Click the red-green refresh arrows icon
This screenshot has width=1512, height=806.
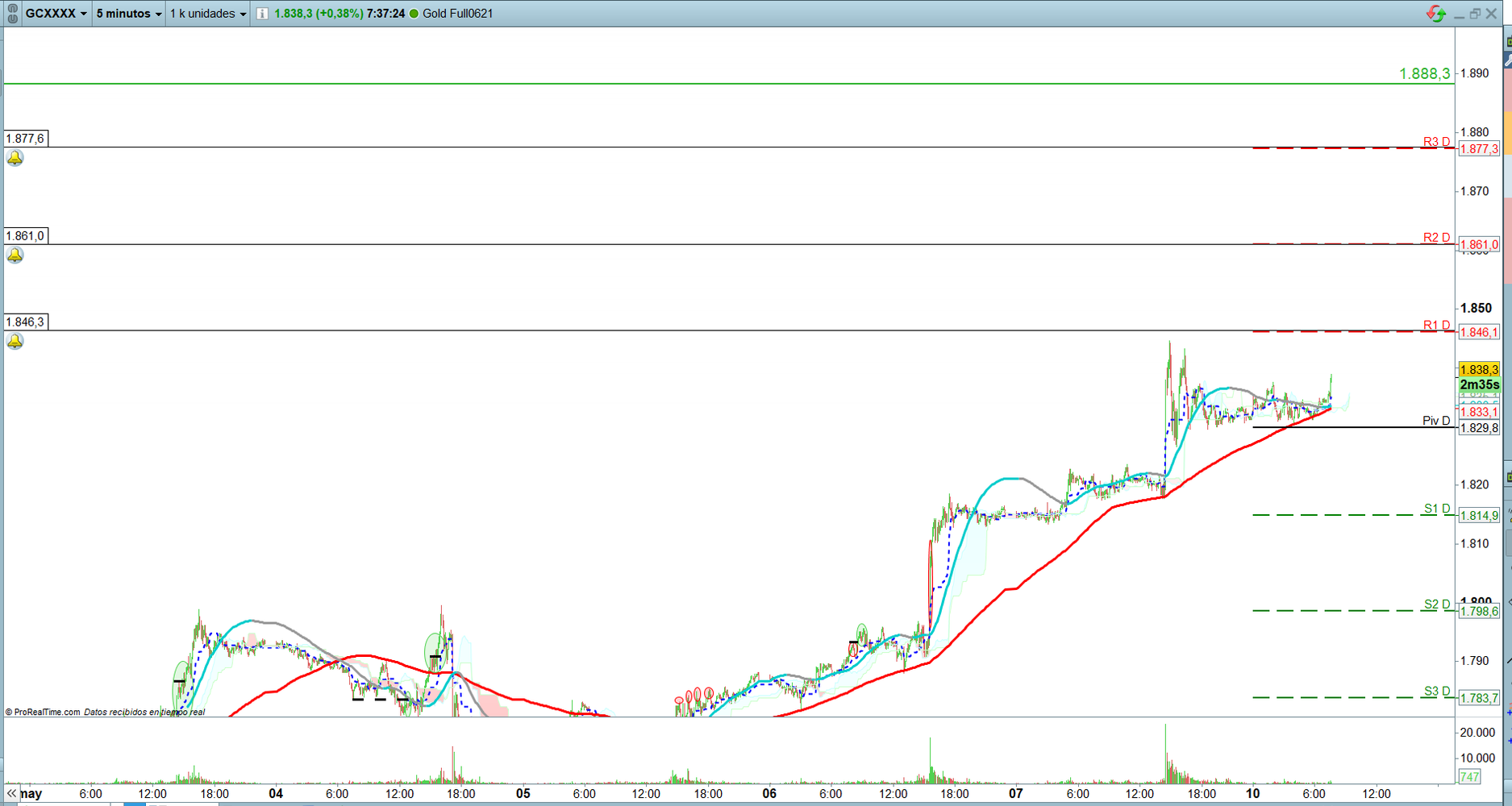point(1436,14)
